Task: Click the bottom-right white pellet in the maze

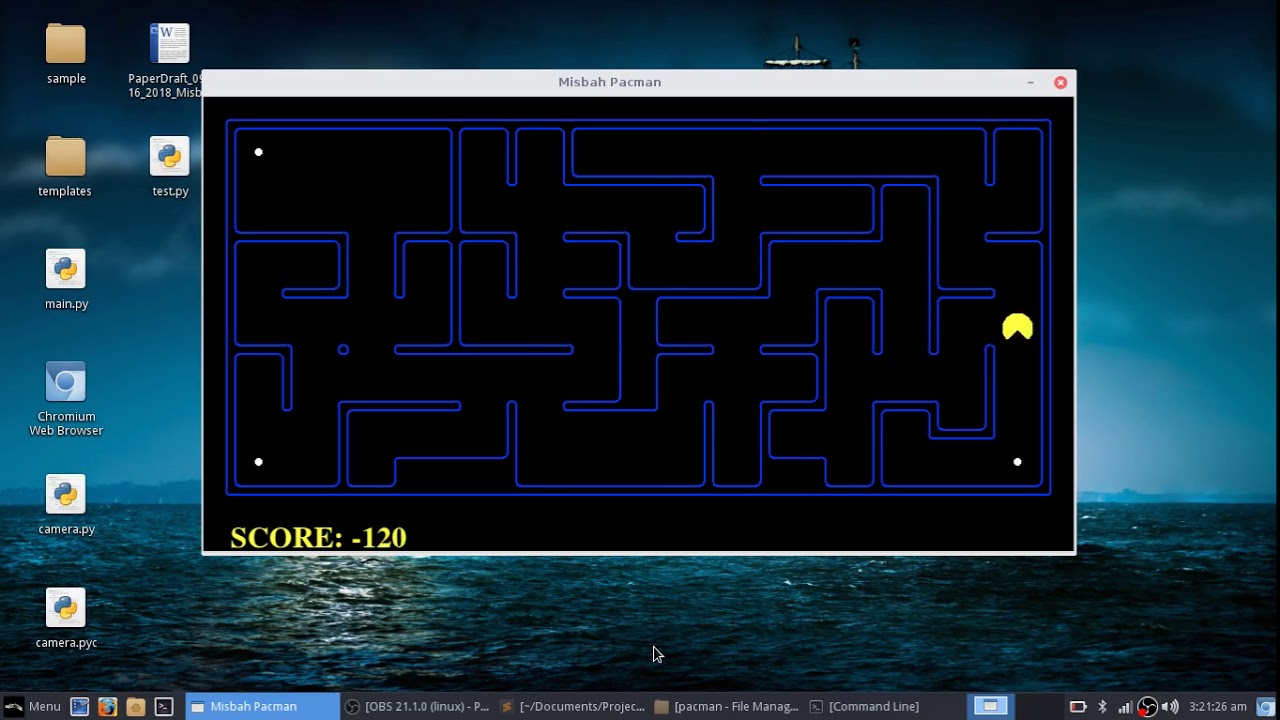Action: 1017,462
